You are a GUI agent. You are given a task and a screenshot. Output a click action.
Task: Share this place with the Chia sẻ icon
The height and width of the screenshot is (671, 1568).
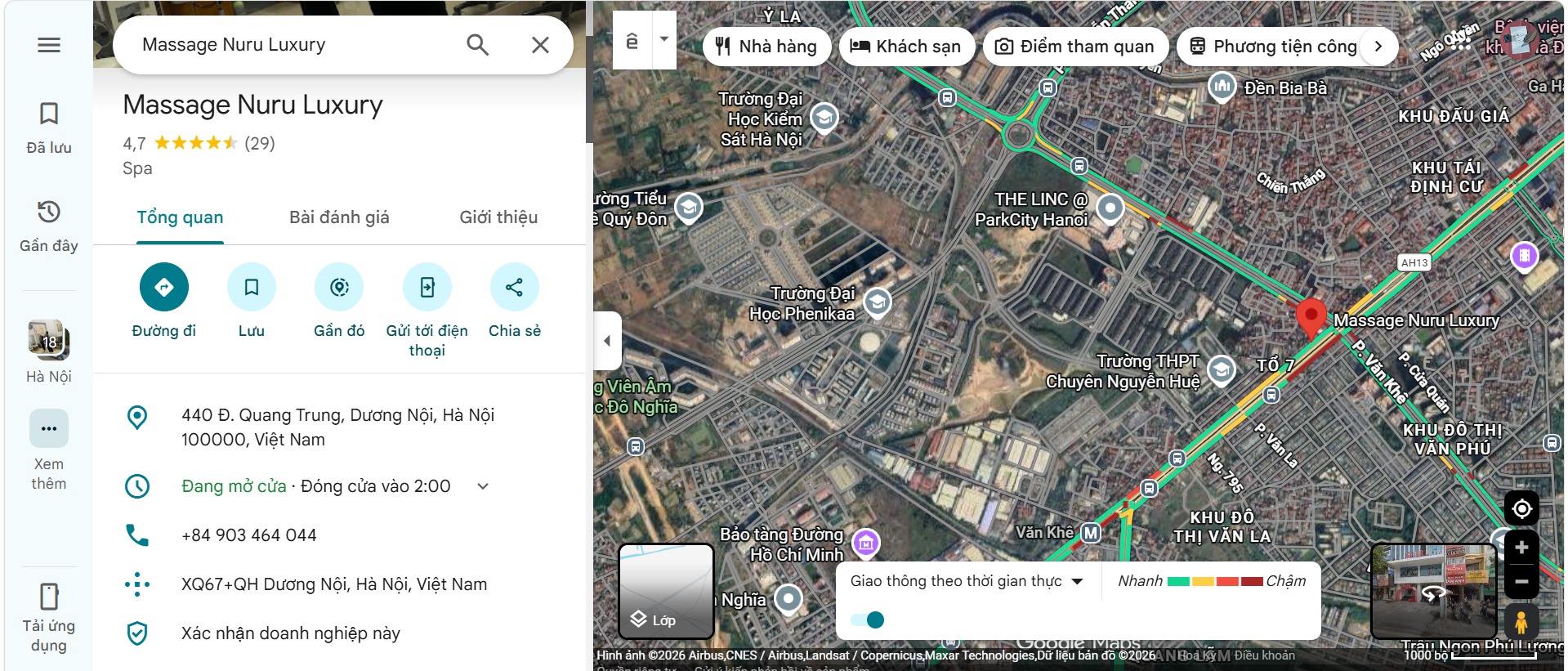[515, 287]
